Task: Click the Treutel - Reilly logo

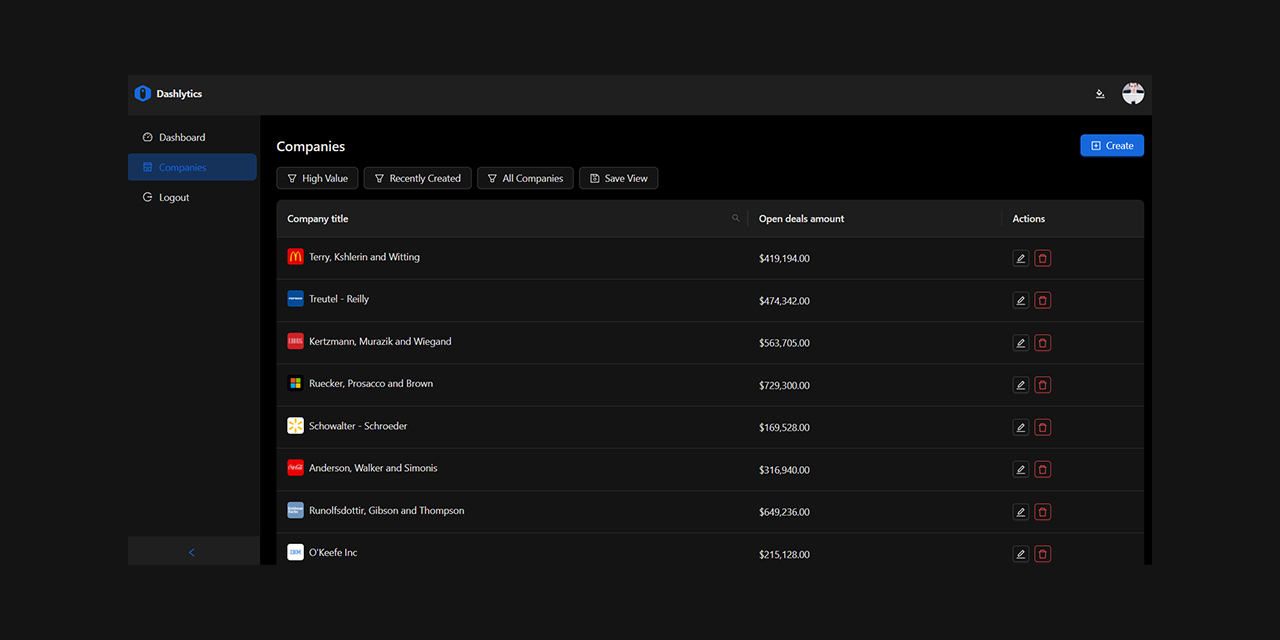Action: 295,299
